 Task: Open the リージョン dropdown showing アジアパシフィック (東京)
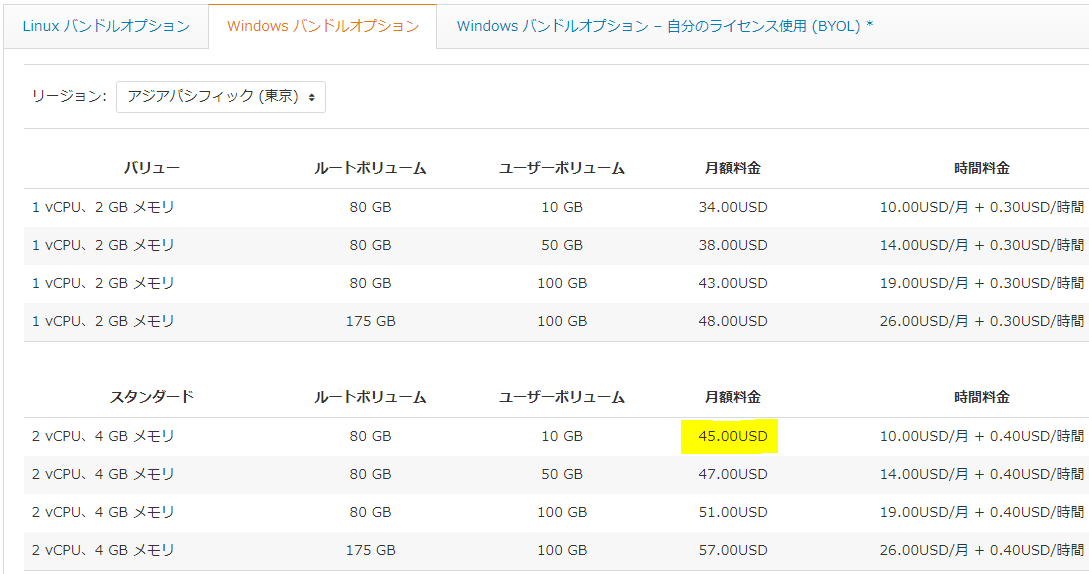click(x=221, y=97)
